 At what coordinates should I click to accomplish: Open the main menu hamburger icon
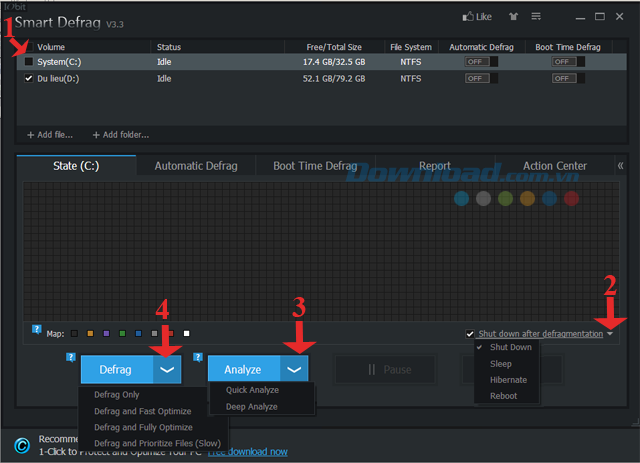pos(536,17)
